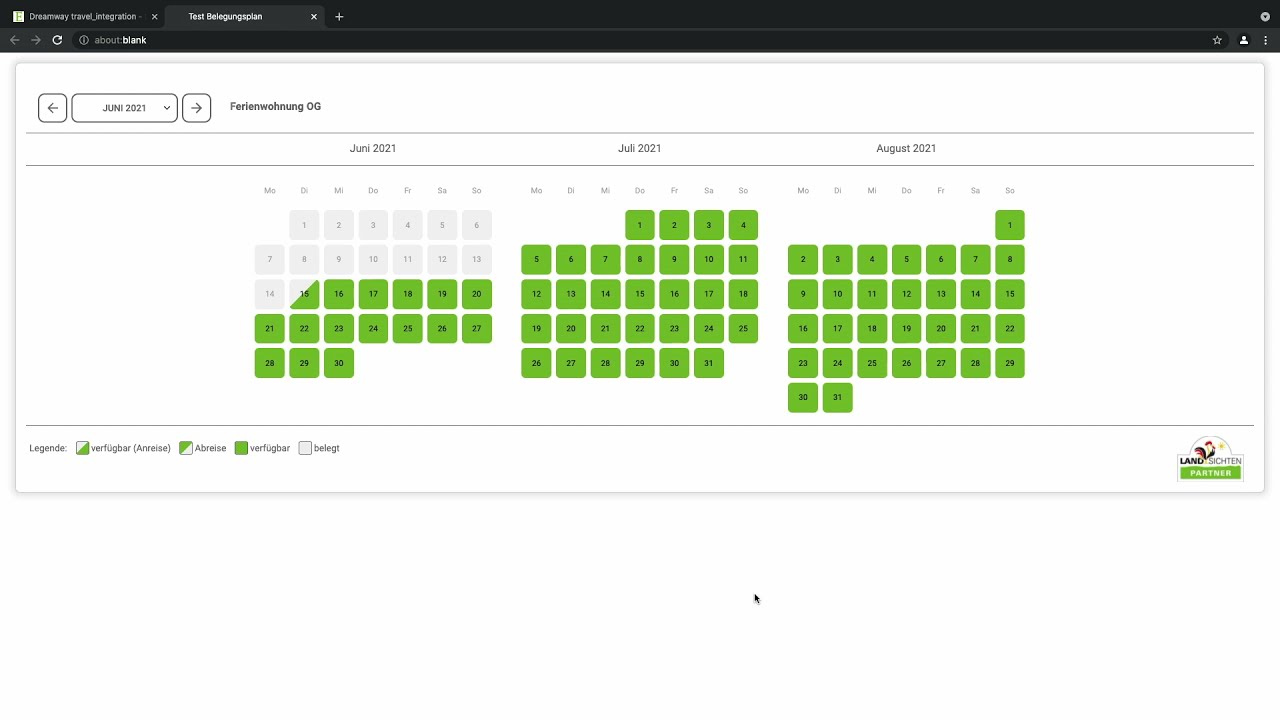
Task: Go to the previous month with the left arrow
Action: click(53, 108)
